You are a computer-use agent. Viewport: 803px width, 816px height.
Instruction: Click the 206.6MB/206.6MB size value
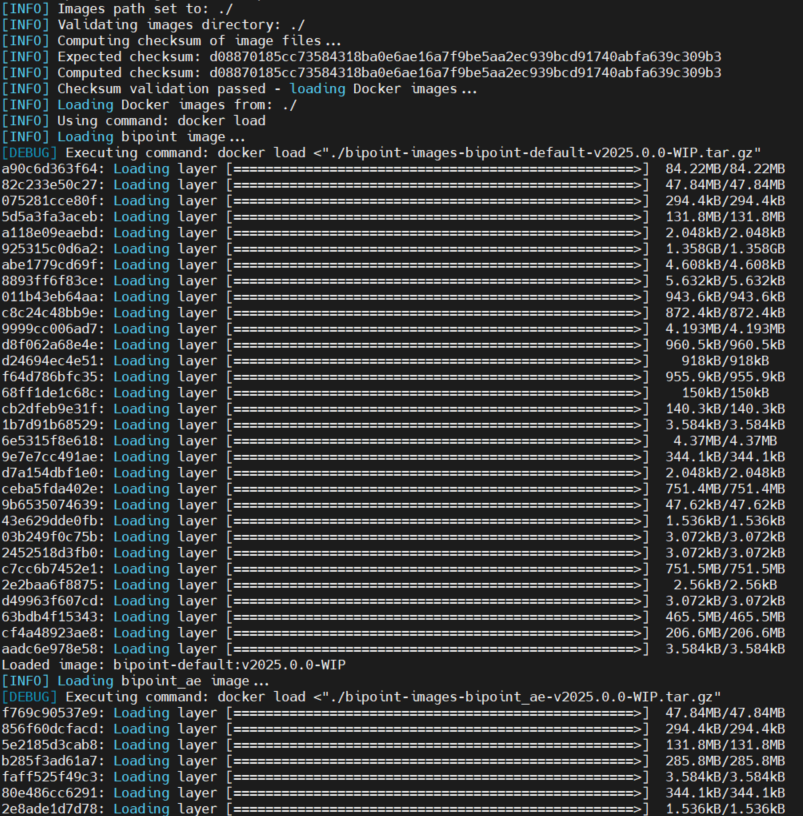(725, 633)
